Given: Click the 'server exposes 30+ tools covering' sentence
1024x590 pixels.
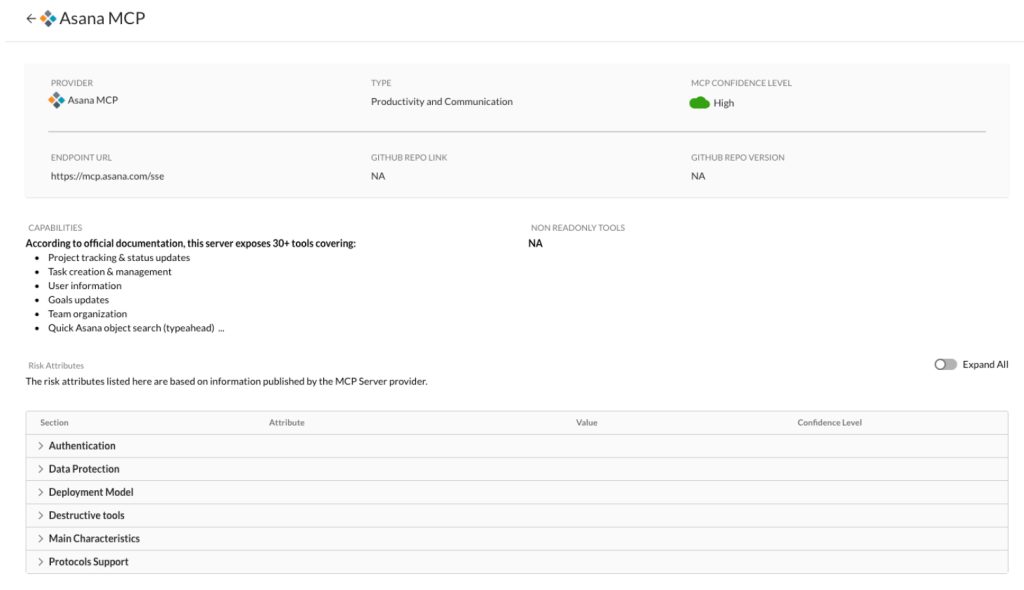Looking at the screenshot, I should click(191, 243).
